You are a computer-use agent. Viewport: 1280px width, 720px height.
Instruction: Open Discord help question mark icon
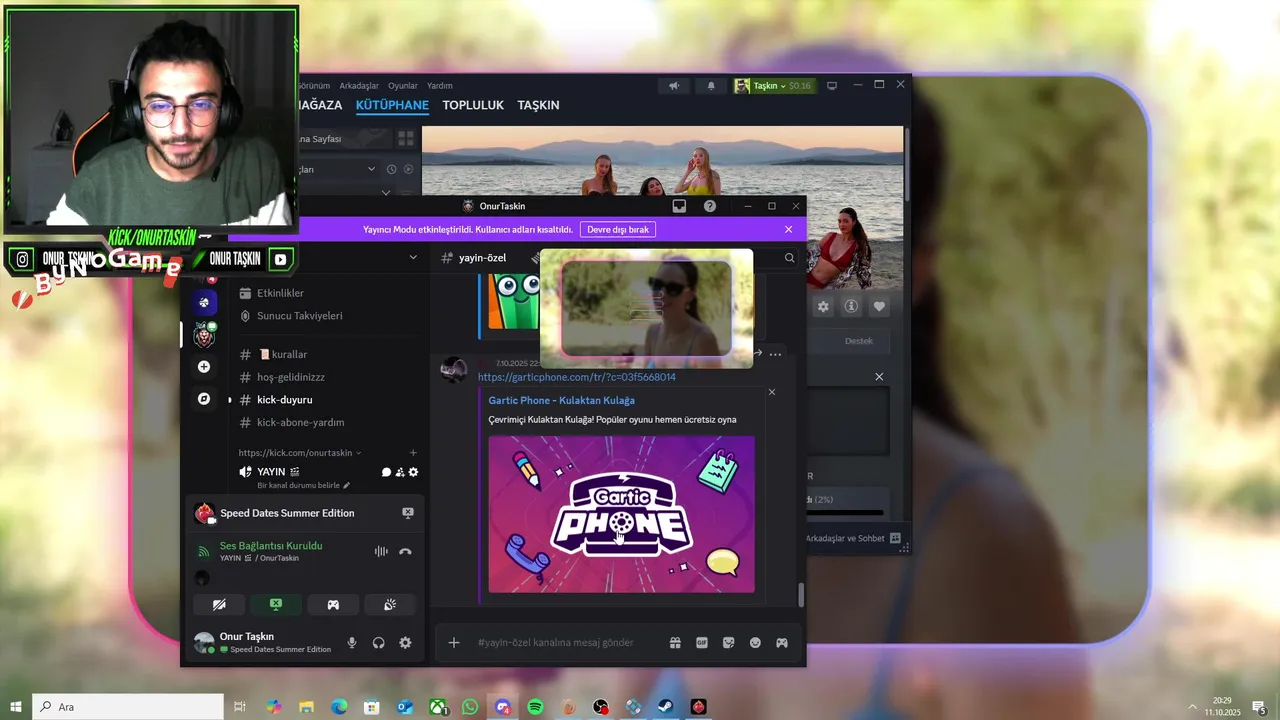pyautogui.click(x=710, y=206)
